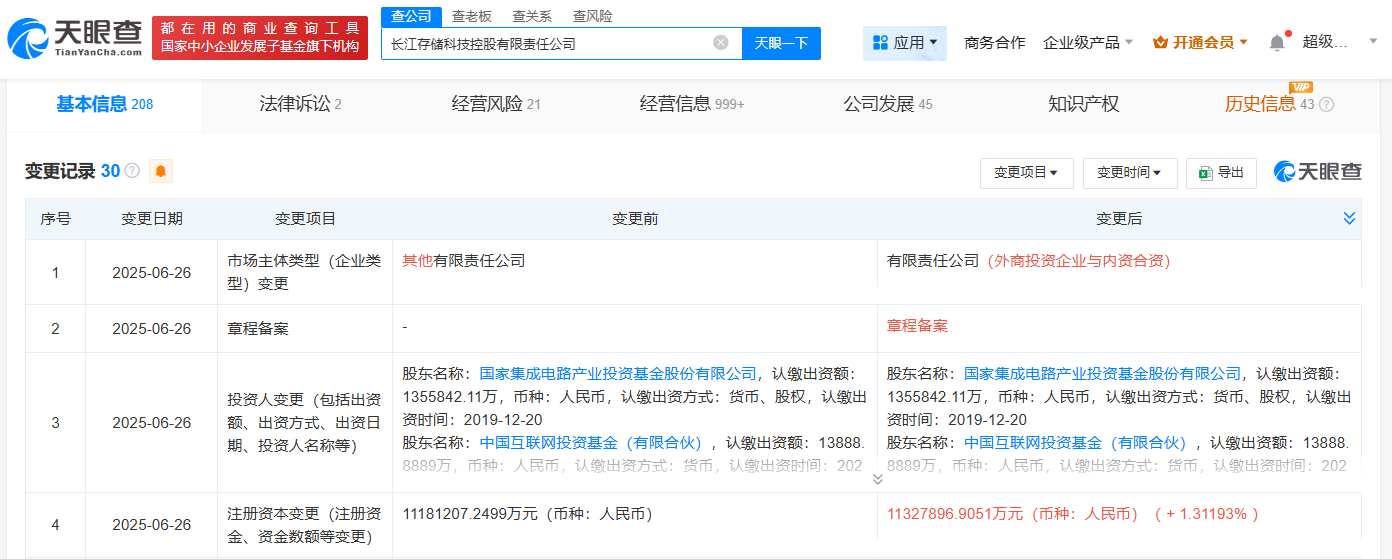The width and height of the screenshot is (1392, 559).
Task: Click the help icon beside 历史信息 43
Action: point(1327,104)
